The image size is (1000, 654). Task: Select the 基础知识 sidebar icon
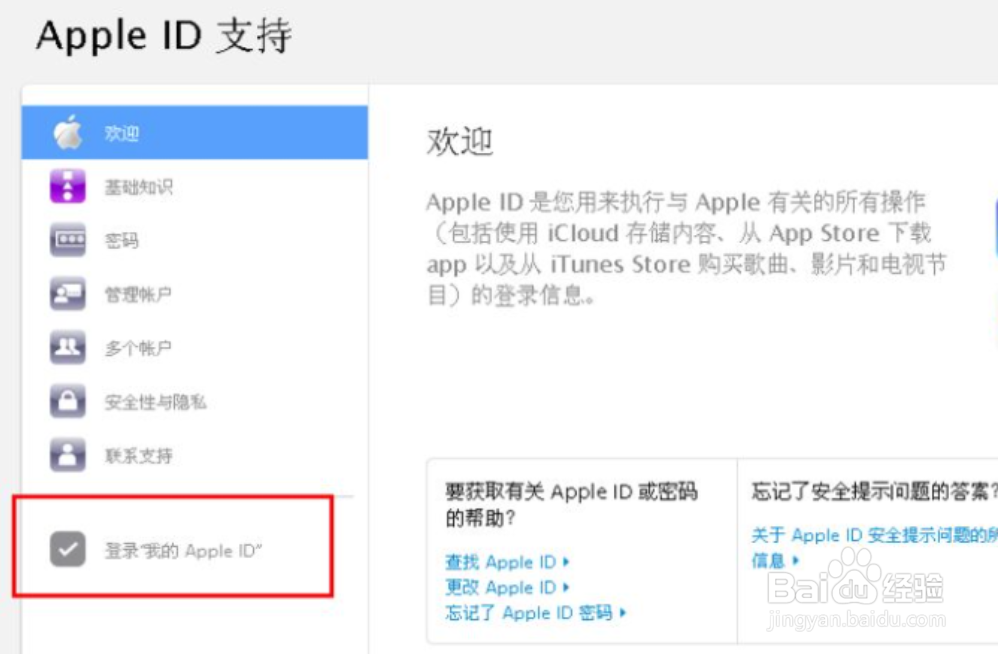point(67,186)
